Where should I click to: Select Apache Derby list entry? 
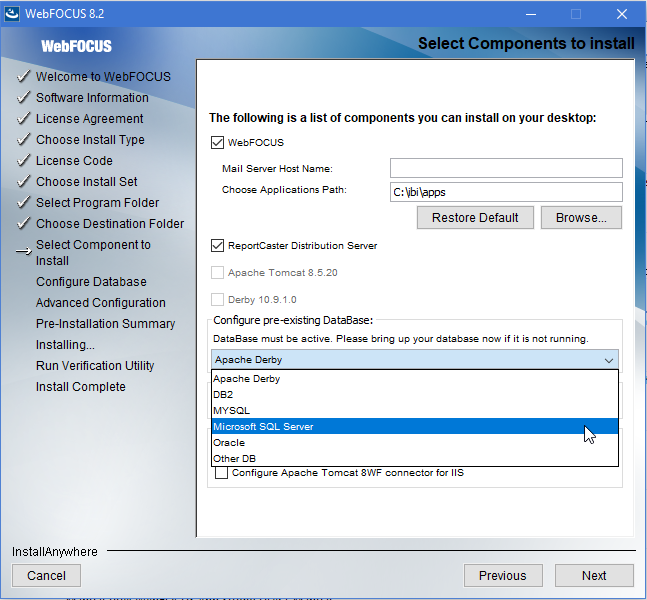[415, 379]
